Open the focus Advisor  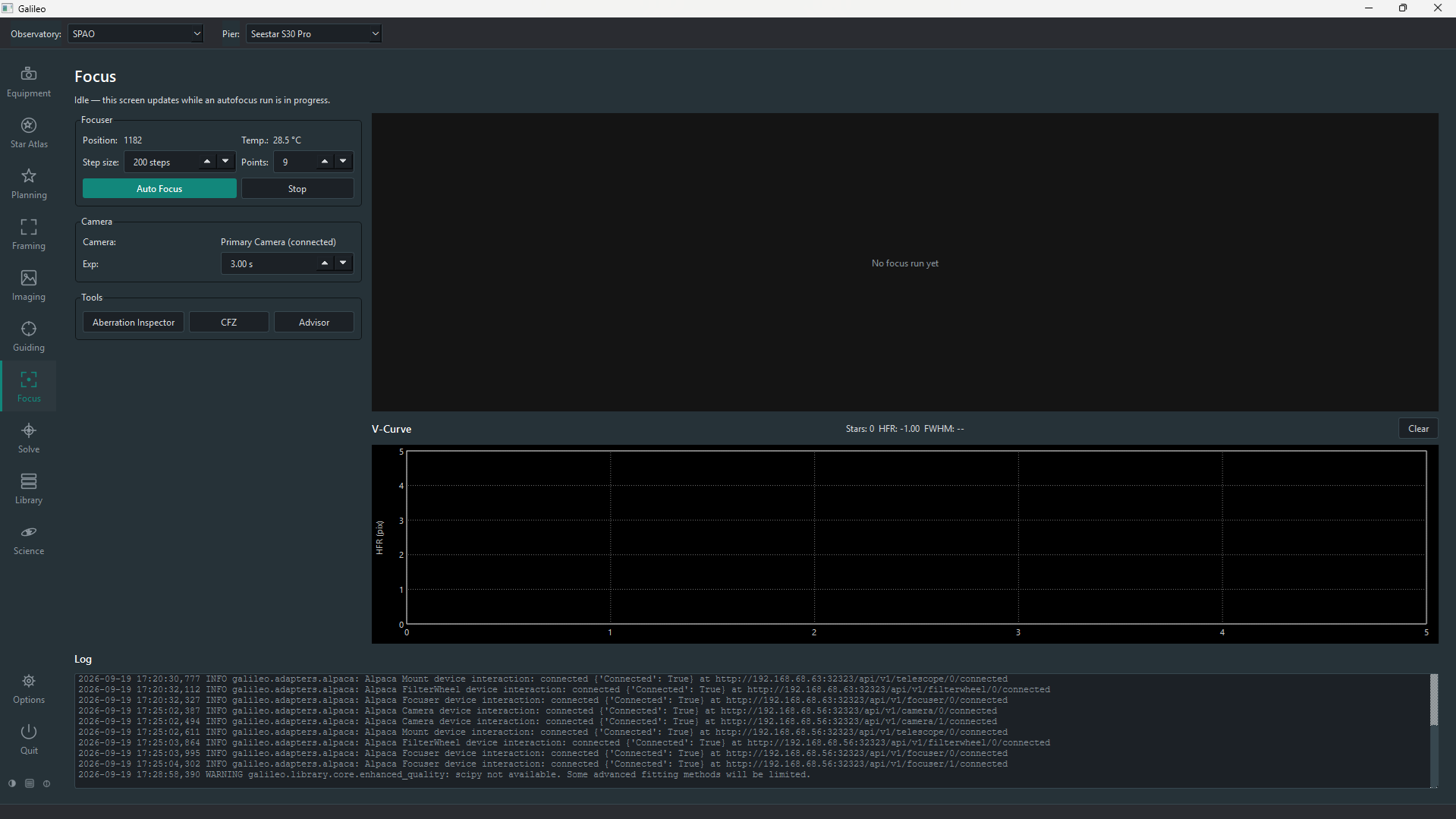pyautogui.click(x=314, y=322)
